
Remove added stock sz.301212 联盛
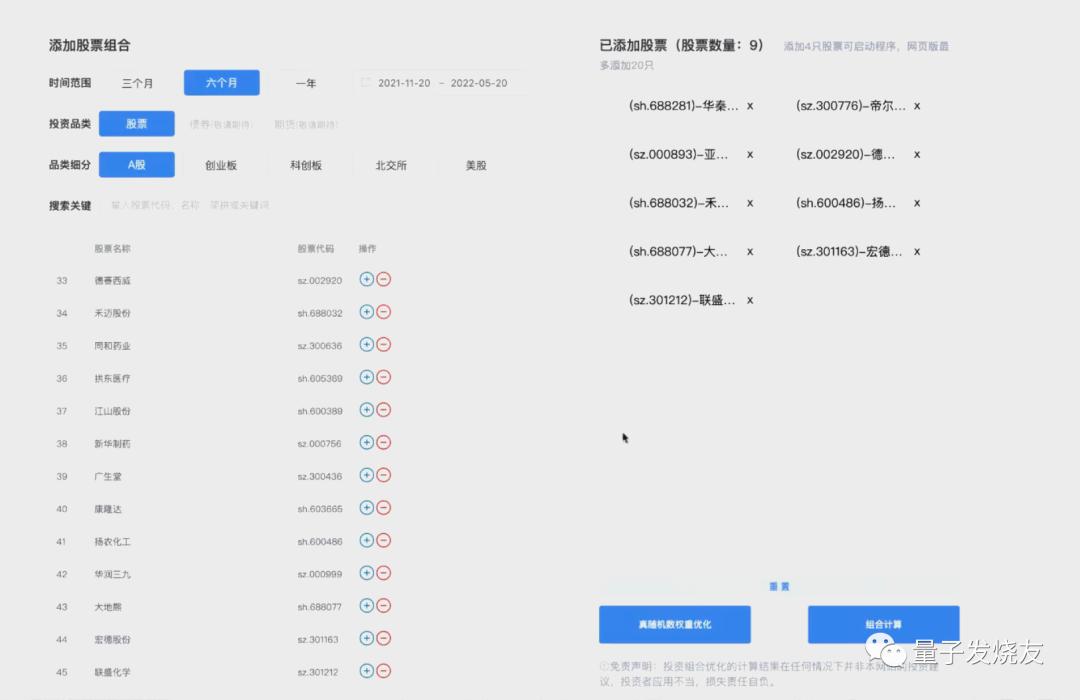pyautogui.click(x=750, y=300)
